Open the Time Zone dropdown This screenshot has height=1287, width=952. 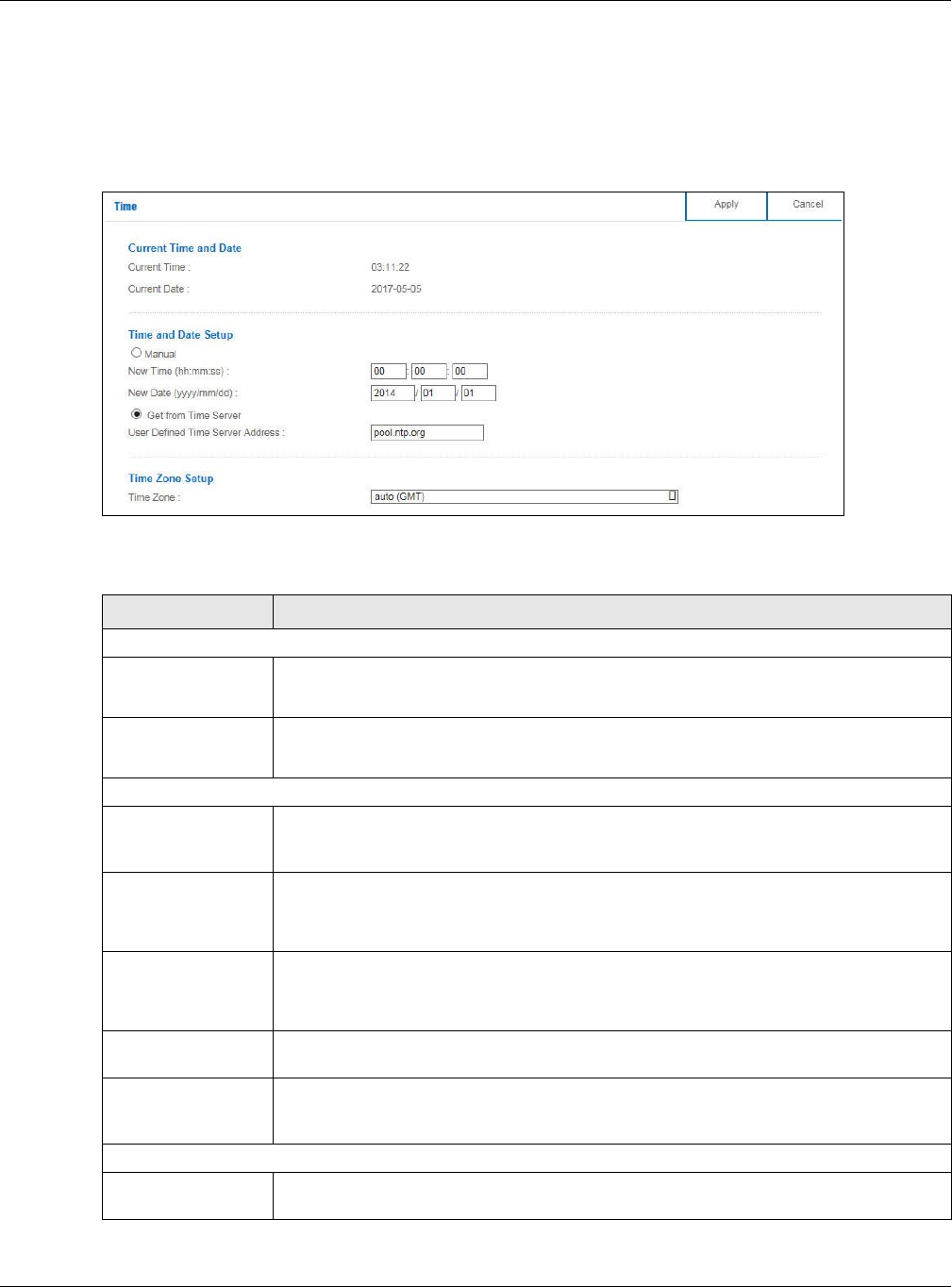click(x=525, y=496)
